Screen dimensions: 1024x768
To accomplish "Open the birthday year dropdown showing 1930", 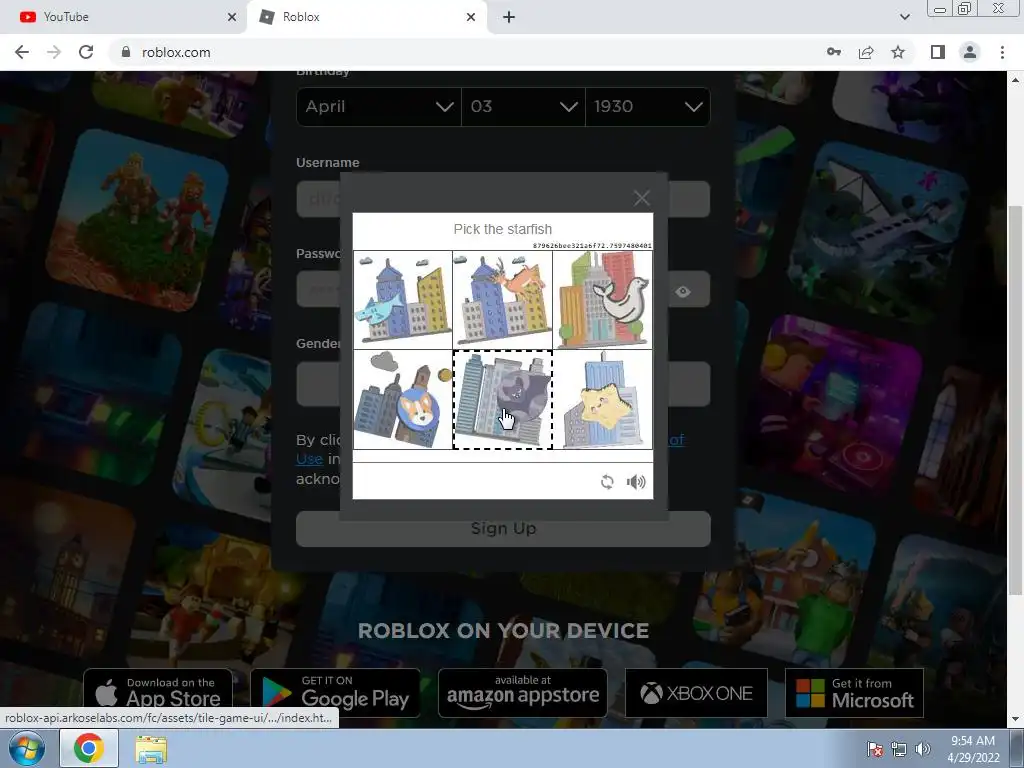I will pos(648,106).
